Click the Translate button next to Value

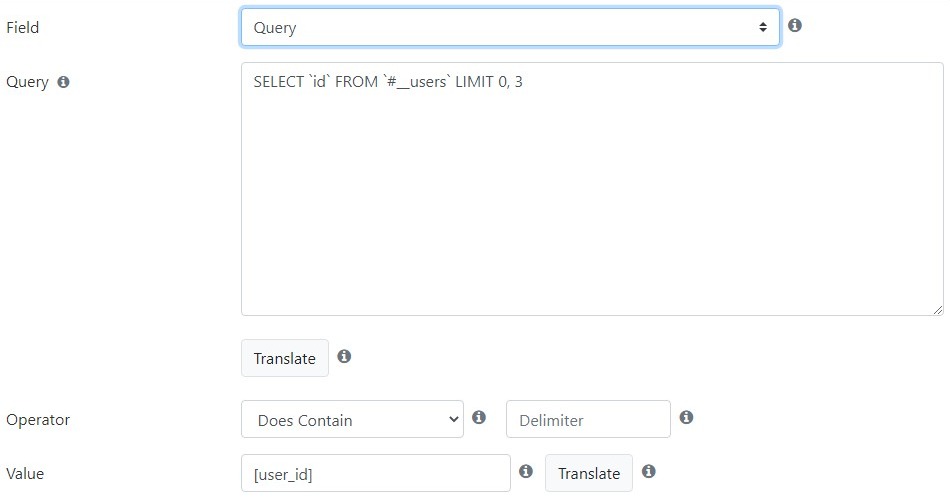pos(589,473)
